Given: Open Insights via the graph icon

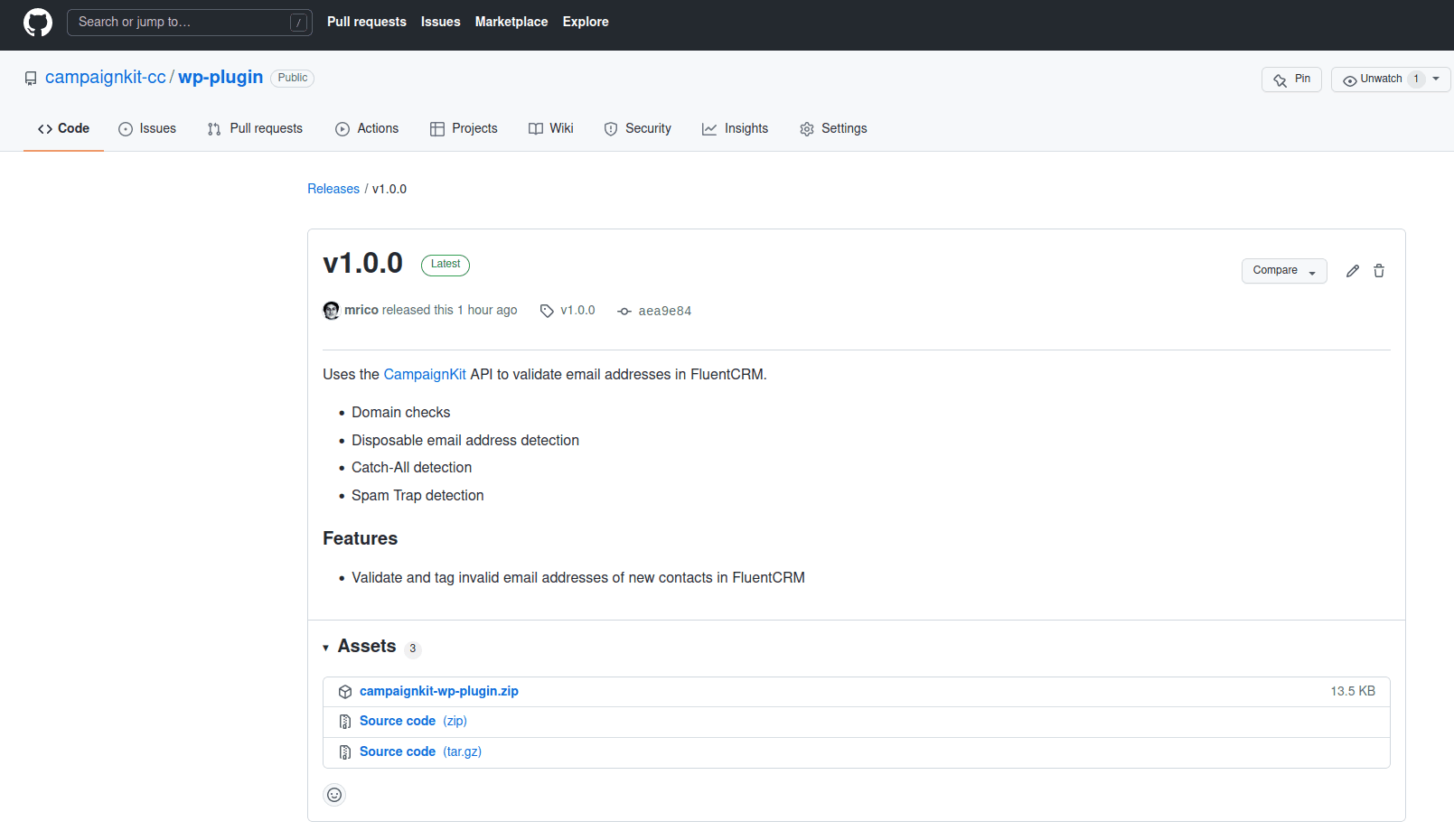Looking at the screenshot, I should [710, 128].
